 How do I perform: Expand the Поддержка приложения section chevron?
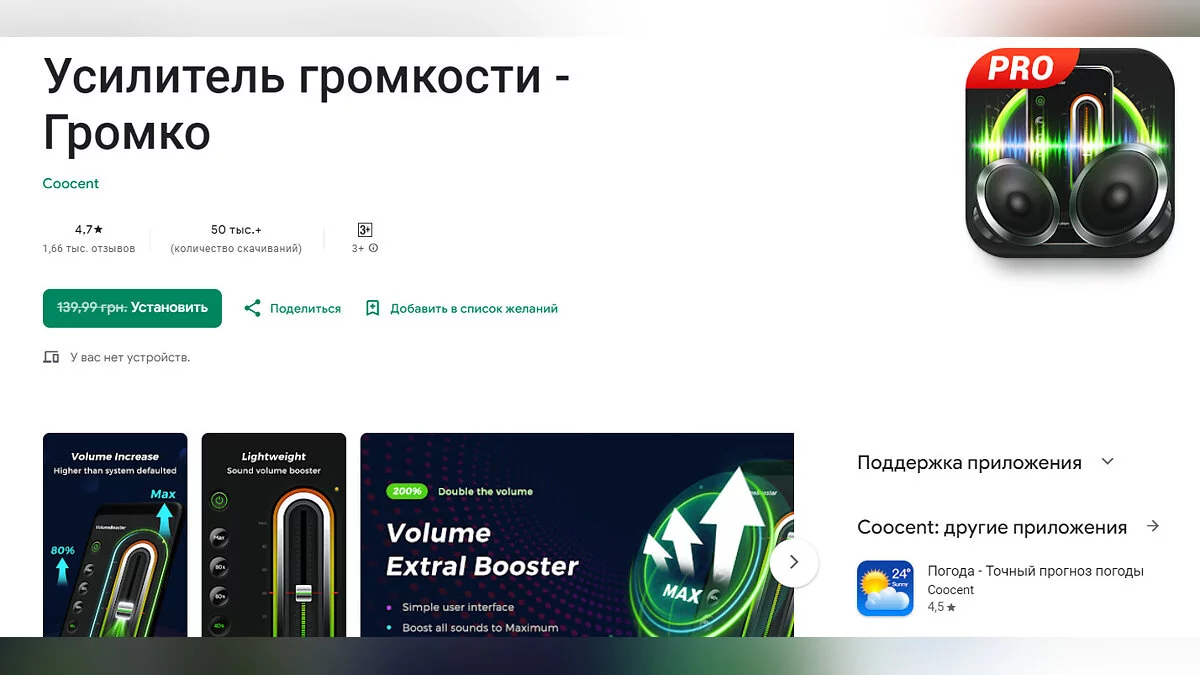point(1107,462)
